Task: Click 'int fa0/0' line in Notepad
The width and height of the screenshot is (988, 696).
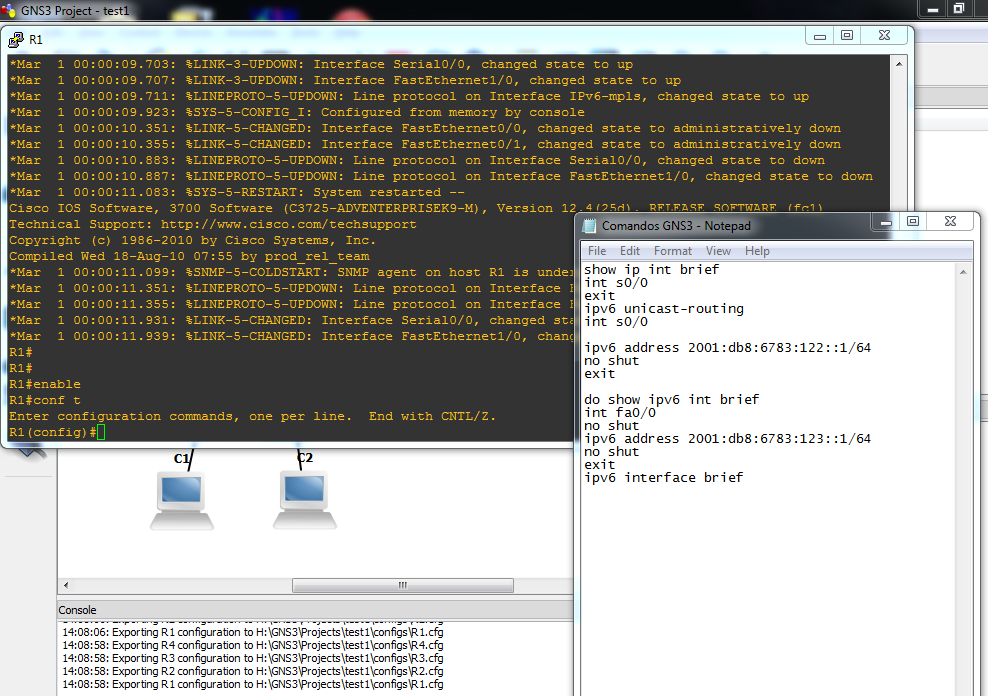Action: pyautogui.click(x=620, y=413)
